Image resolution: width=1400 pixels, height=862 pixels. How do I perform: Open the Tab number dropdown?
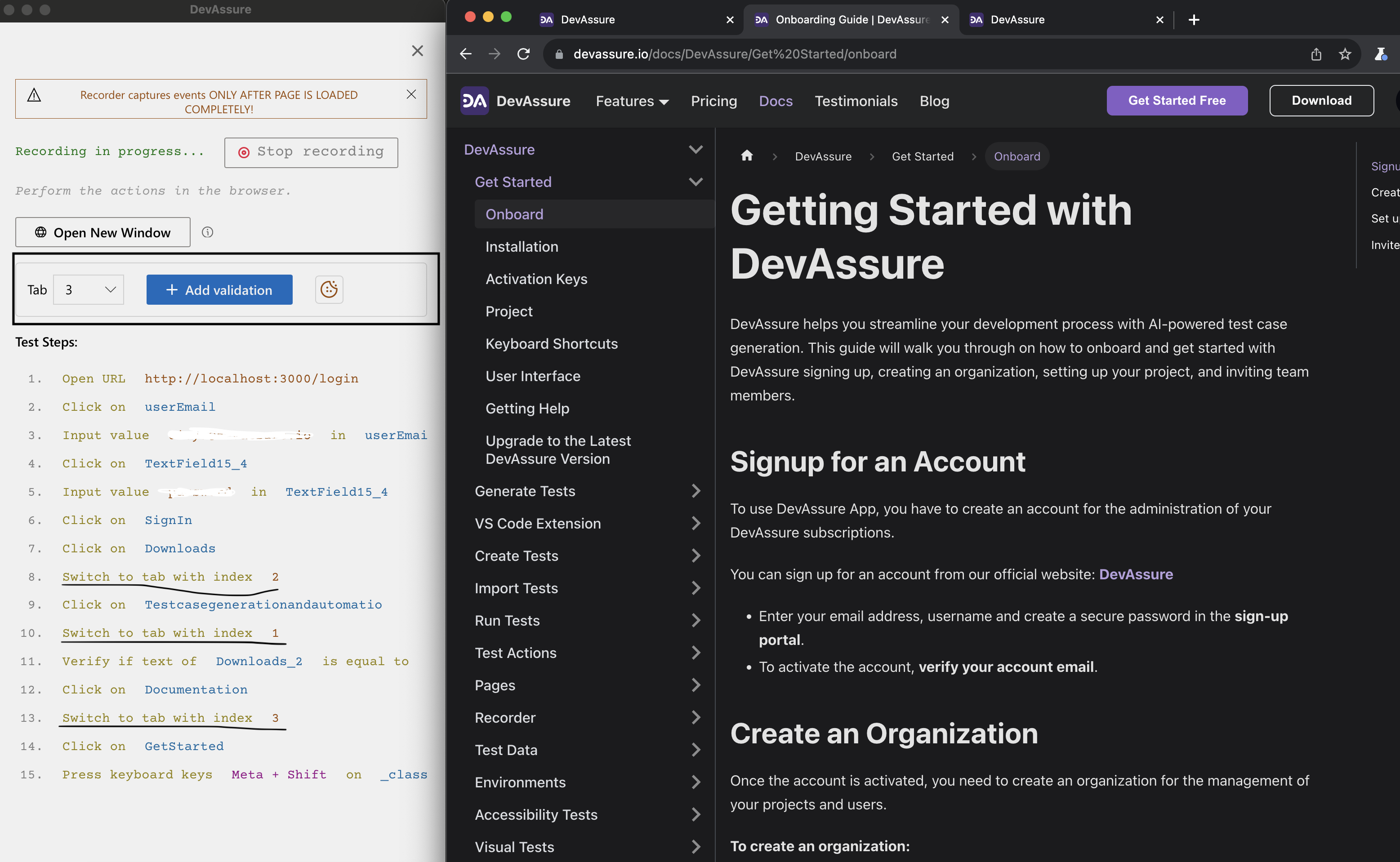coord(89,289)
